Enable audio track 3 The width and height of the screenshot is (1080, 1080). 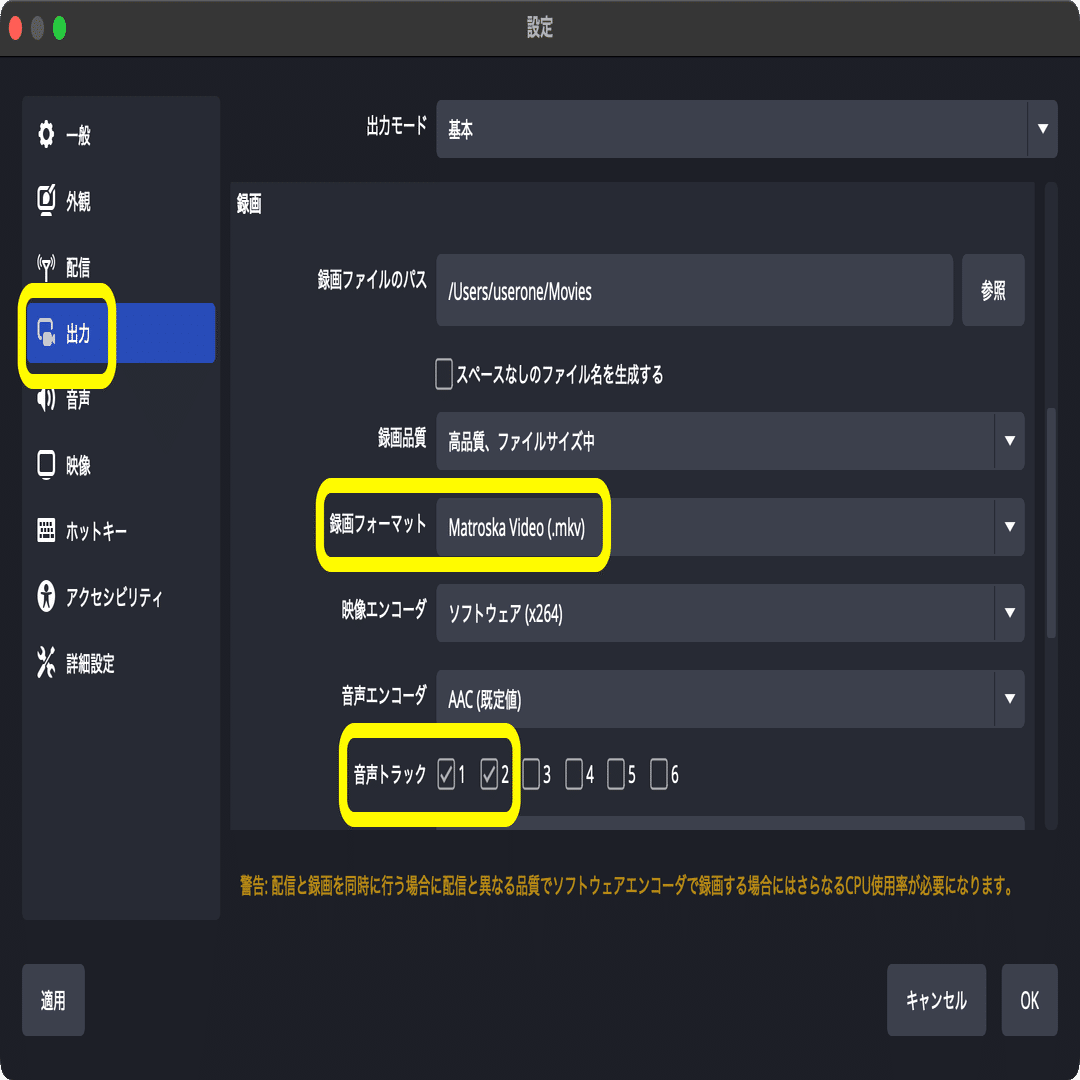[531, 774]
